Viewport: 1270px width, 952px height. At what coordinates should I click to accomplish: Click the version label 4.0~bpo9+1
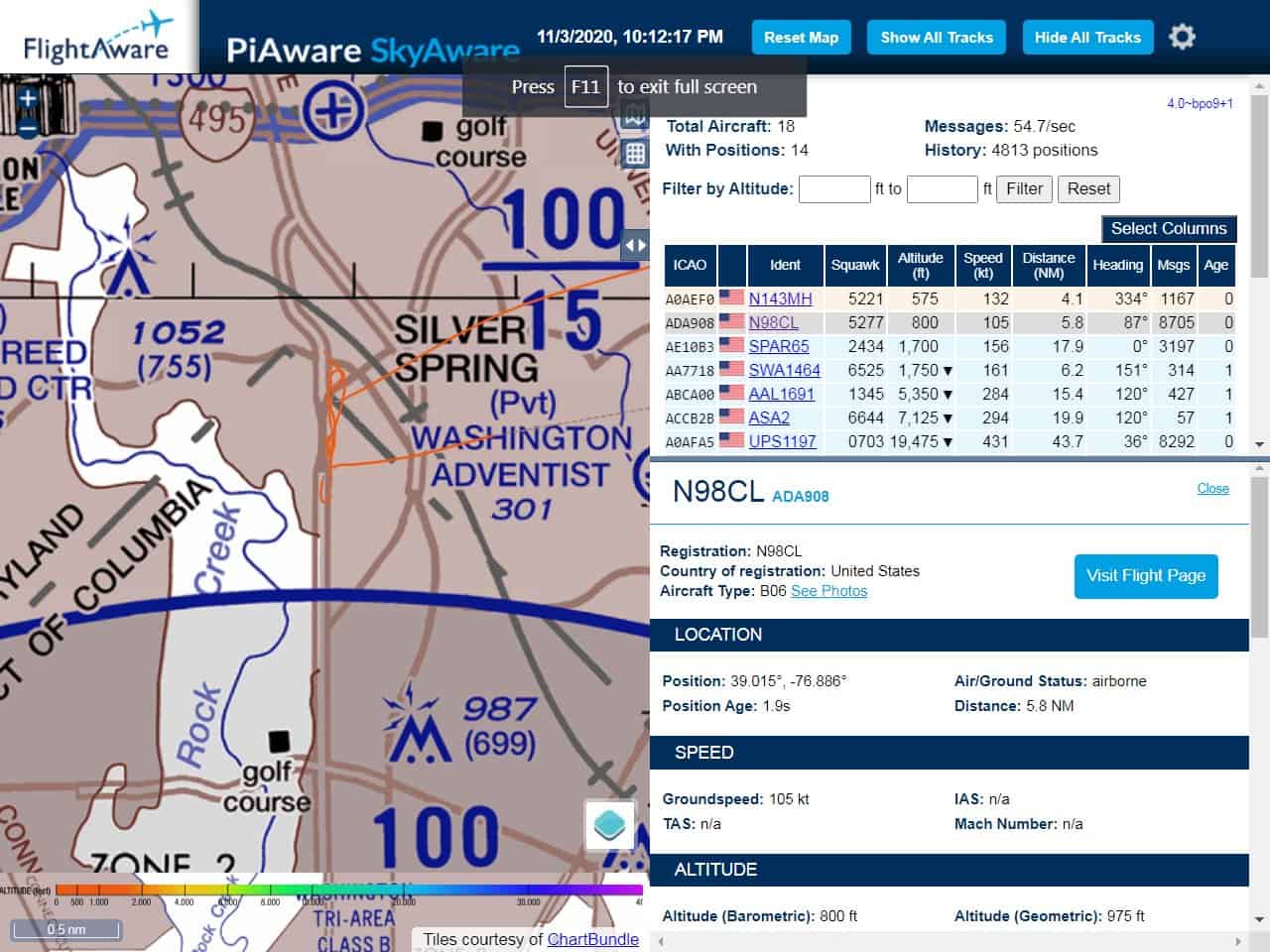tap(1200, 103)
